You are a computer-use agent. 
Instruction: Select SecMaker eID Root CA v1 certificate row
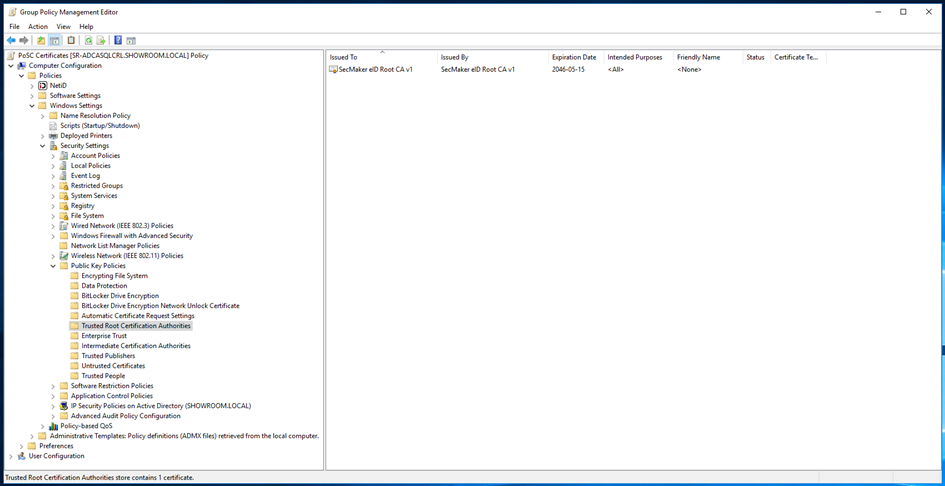376,70
